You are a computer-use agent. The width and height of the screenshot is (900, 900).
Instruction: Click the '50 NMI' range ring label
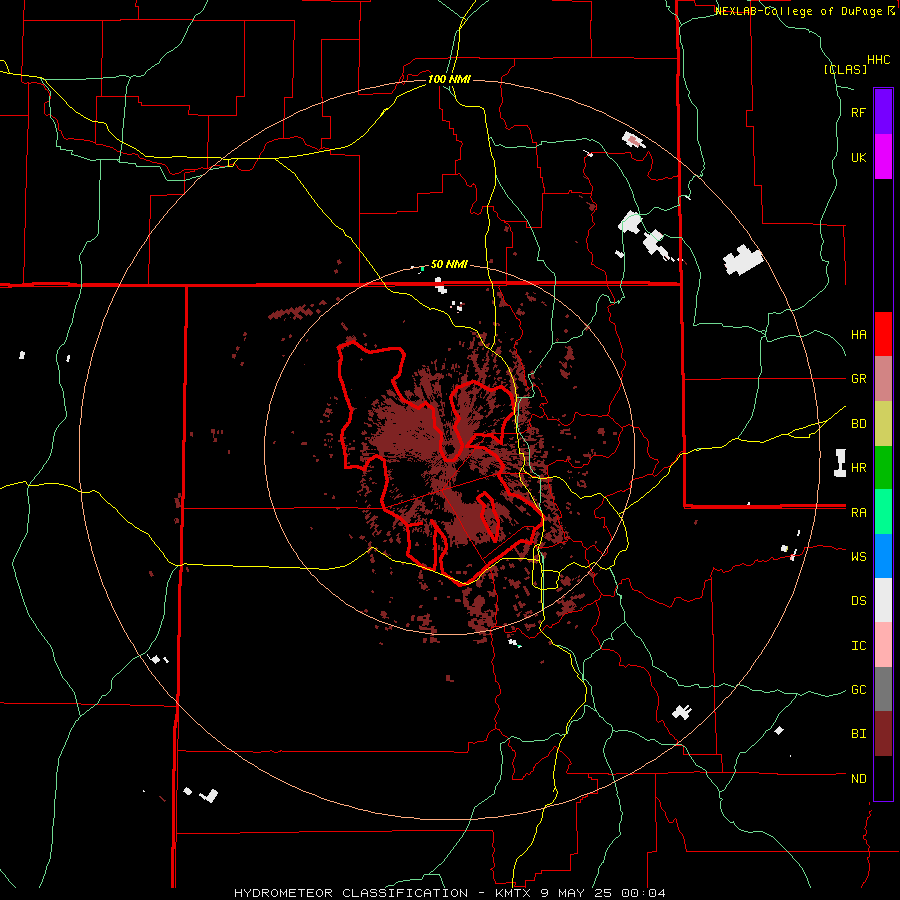click(449, 264)
